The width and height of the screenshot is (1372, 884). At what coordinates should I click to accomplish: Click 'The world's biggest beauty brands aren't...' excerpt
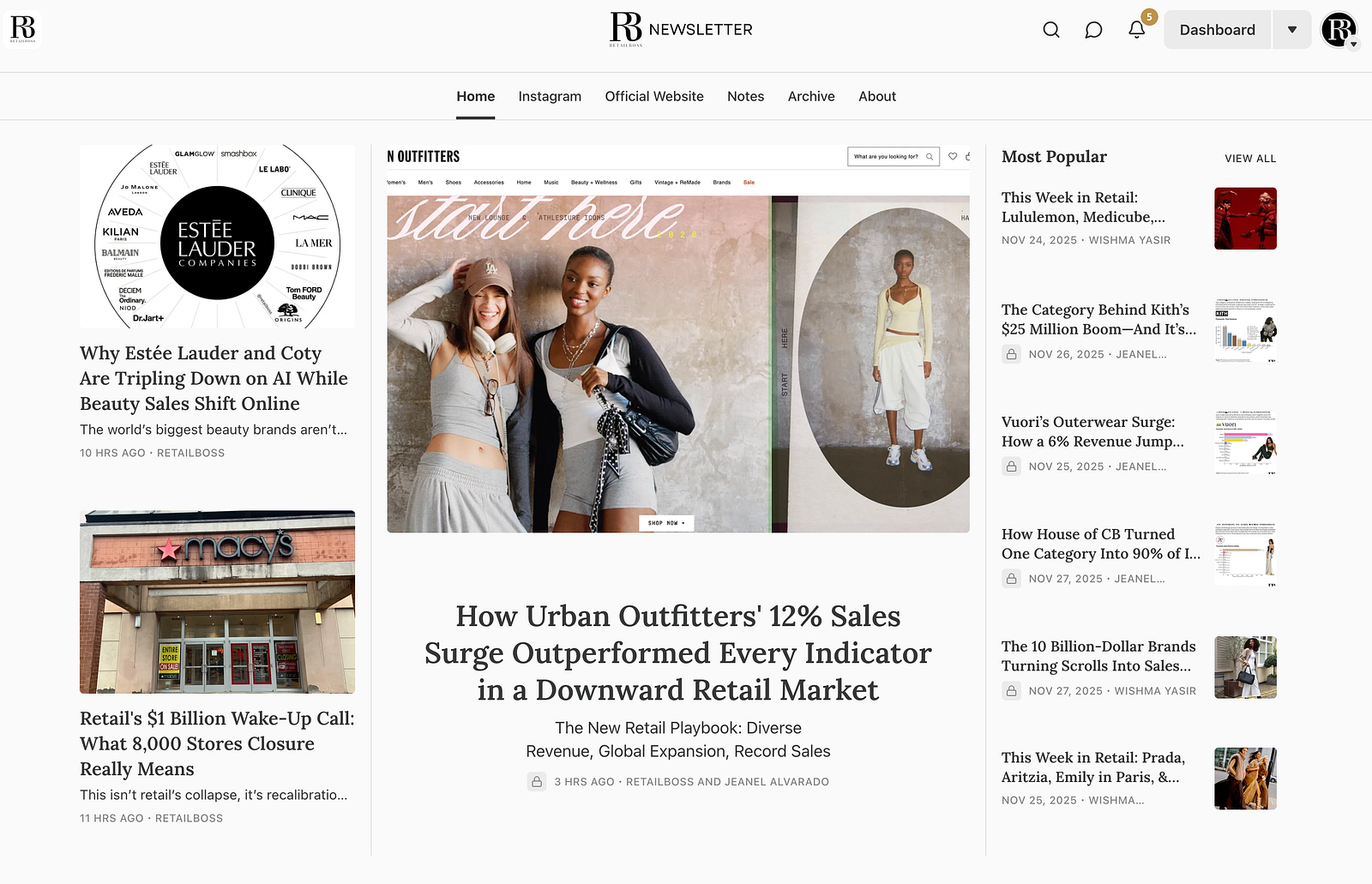click(214, 430)
